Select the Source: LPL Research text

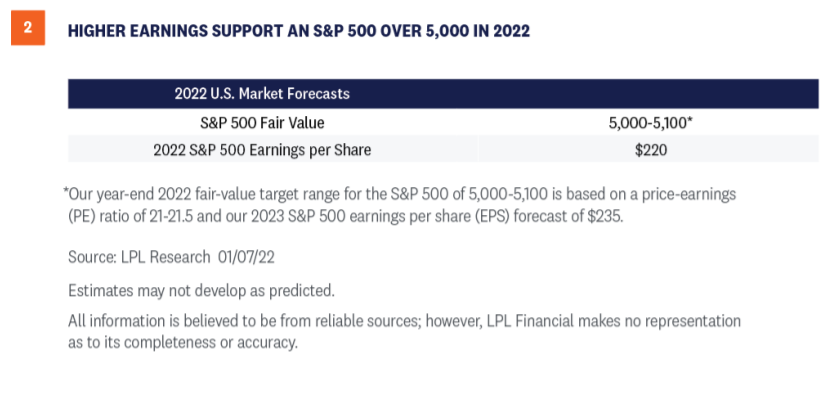point(139,257)
